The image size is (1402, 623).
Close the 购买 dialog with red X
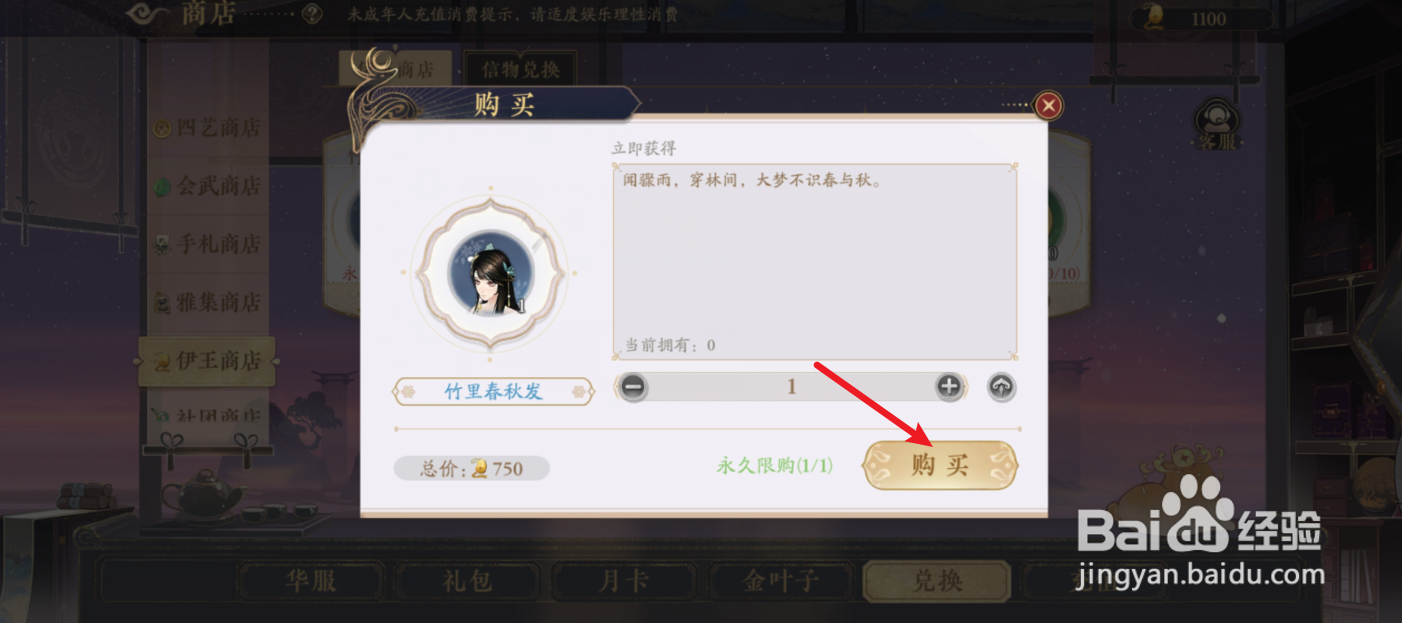[x=1048, y=105]
